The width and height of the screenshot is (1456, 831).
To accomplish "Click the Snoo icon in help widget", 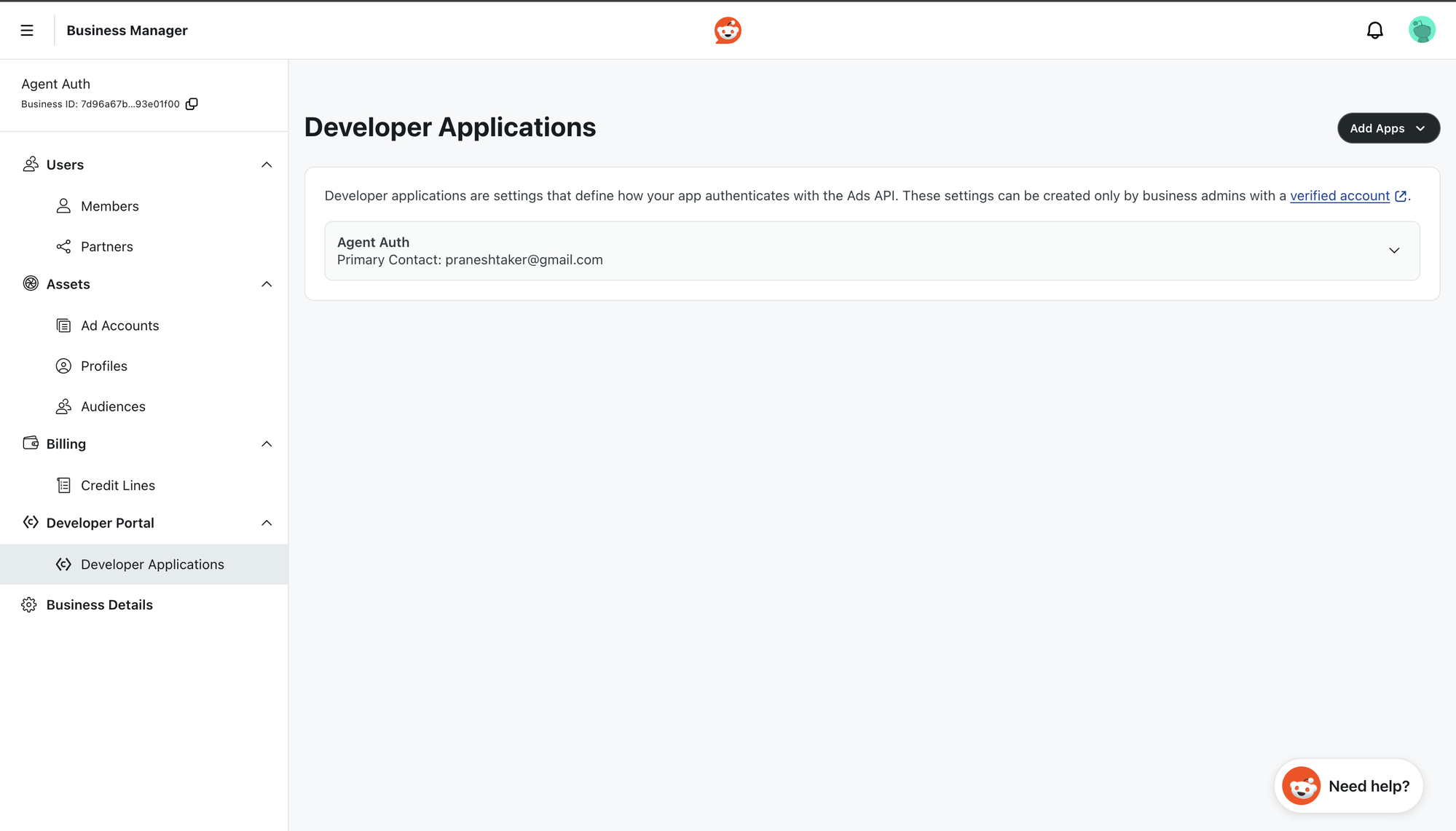I will click(1301, 786).
